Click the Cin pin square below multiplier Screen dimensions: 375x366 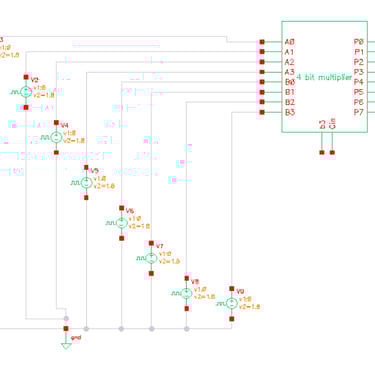[x=332, y=152]
